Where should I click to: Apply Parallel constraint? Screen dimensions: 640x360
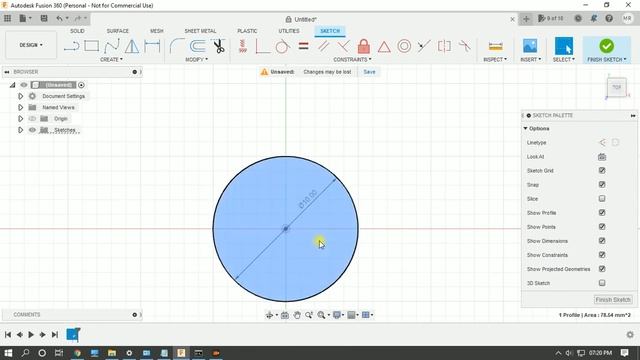(323, 46)
